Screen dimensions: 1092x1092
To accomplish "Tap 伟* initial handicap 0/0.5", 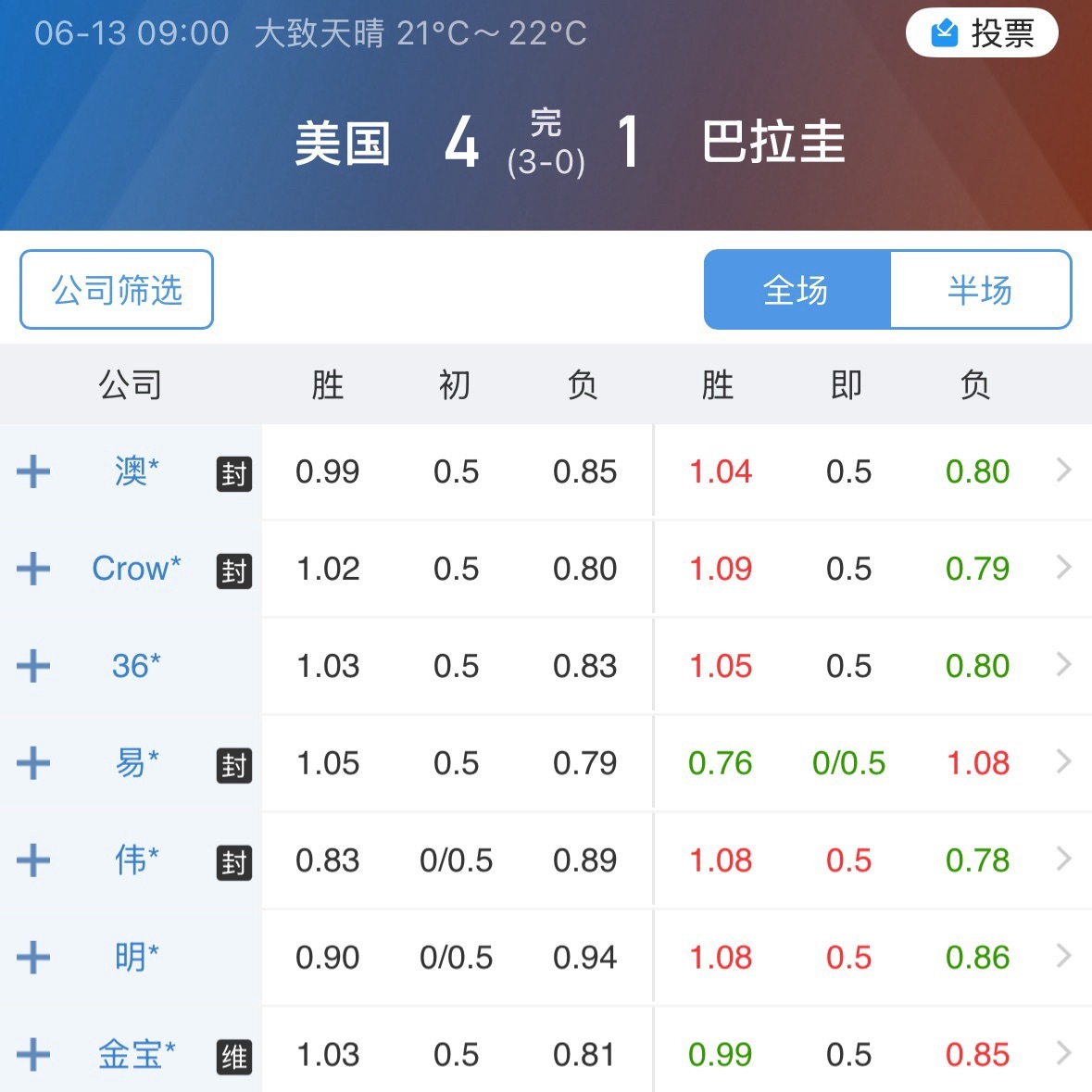I will 456,860.
